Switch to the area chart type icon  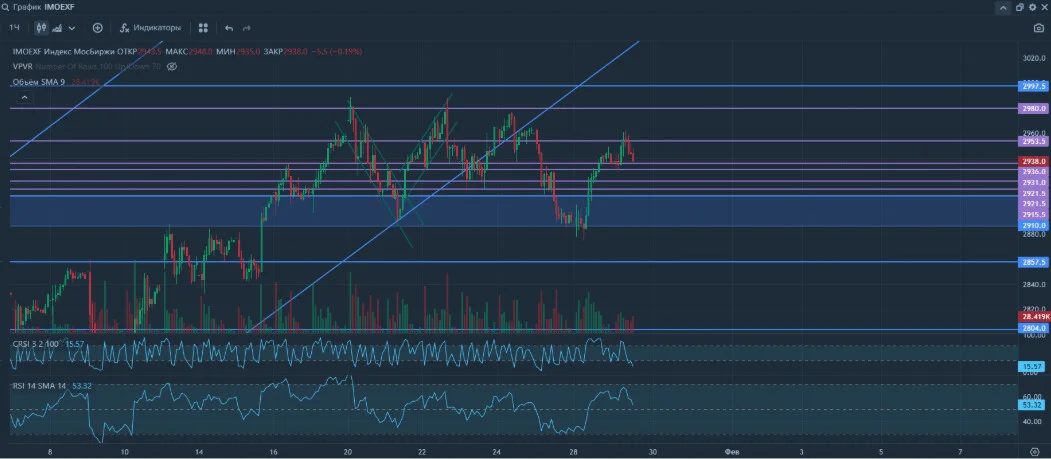pyautogui.click(x=57, y=28)
